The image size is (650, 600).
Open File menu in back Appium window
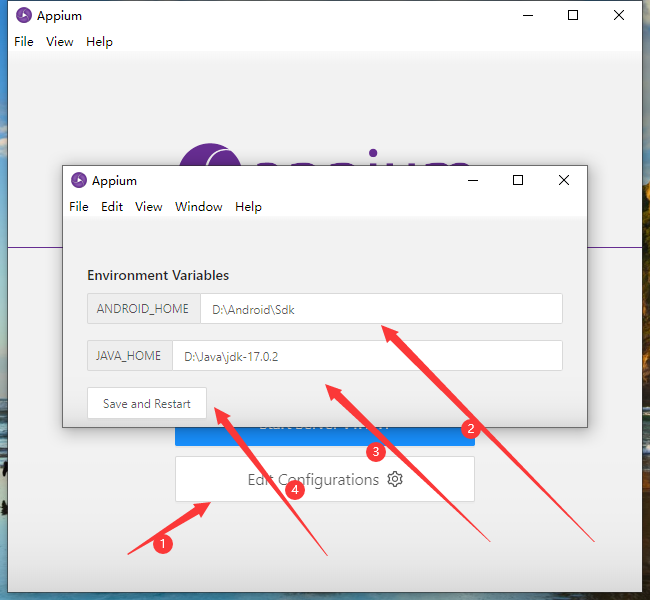tap(24, 41)
